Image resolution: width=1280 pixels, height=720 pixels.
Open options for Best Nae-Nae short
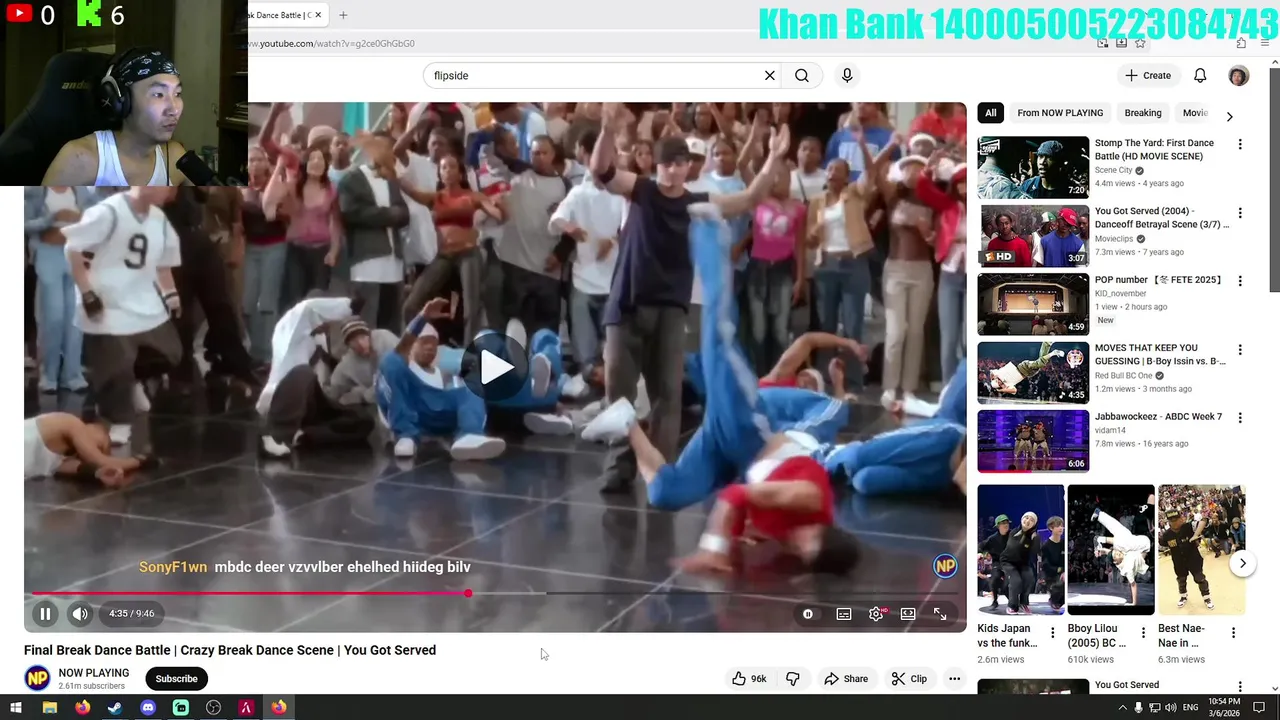click(x=1233, y=633)
